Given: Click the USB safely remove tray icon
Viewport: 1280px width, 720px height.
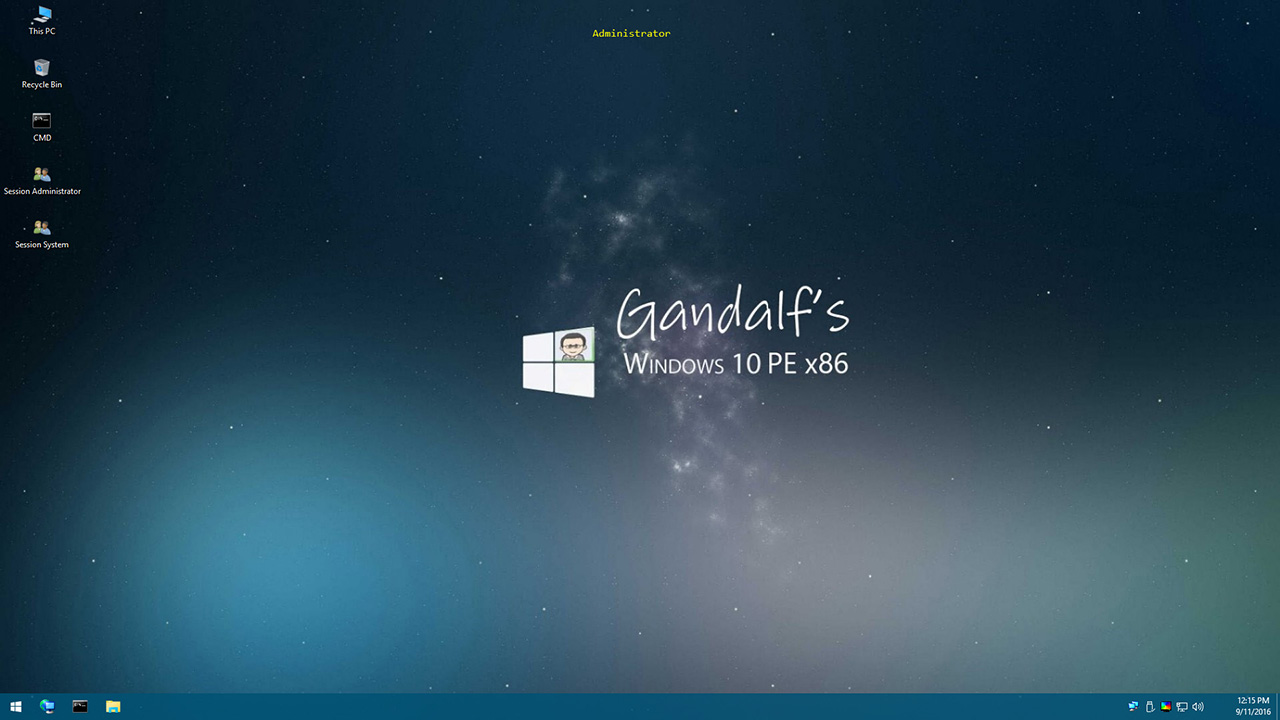Looking at the screenshot, I should tap(1150, 707).
